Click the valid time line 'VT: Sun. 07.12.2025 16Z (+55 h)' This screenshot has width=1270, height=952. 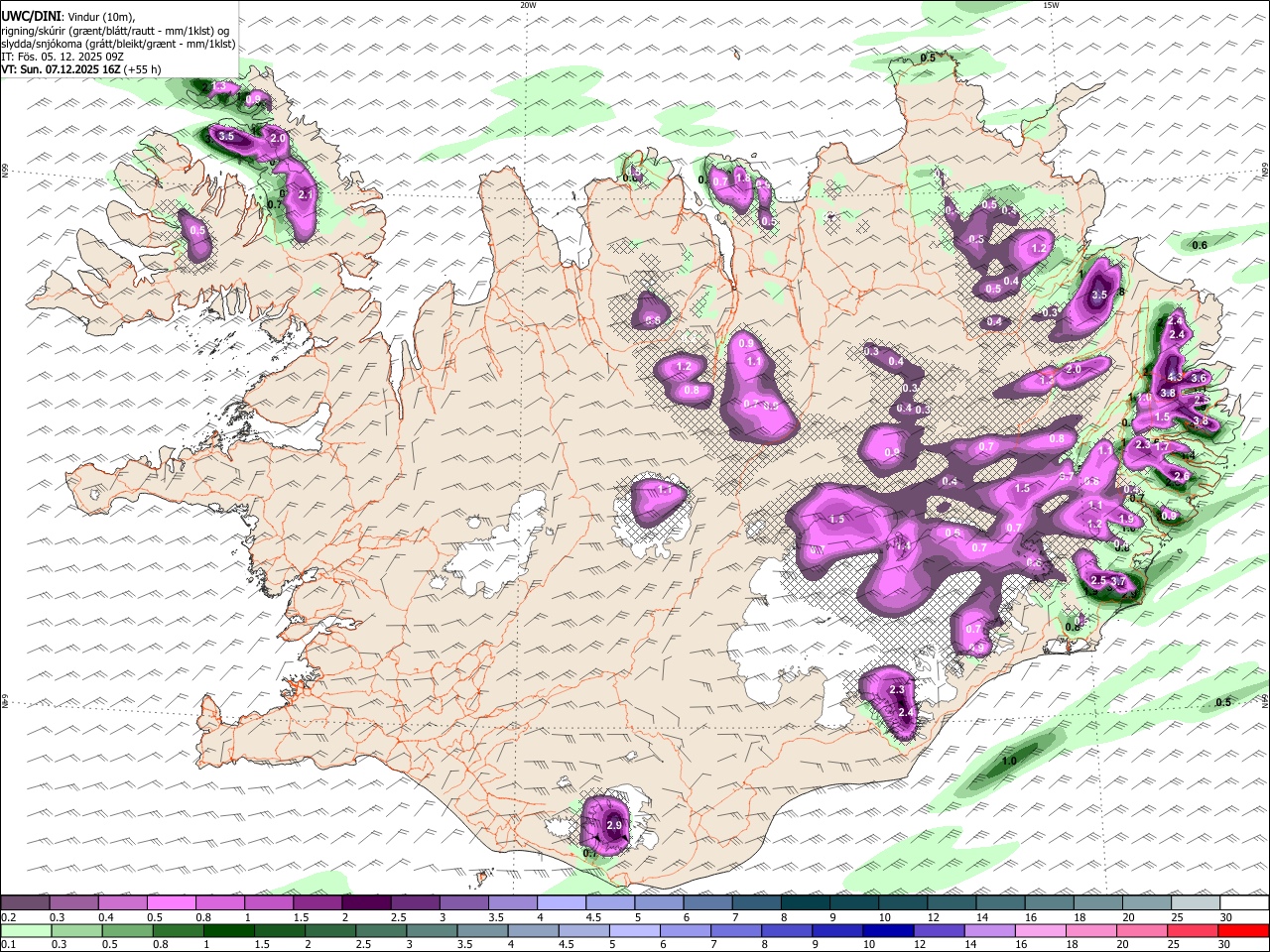81,69
